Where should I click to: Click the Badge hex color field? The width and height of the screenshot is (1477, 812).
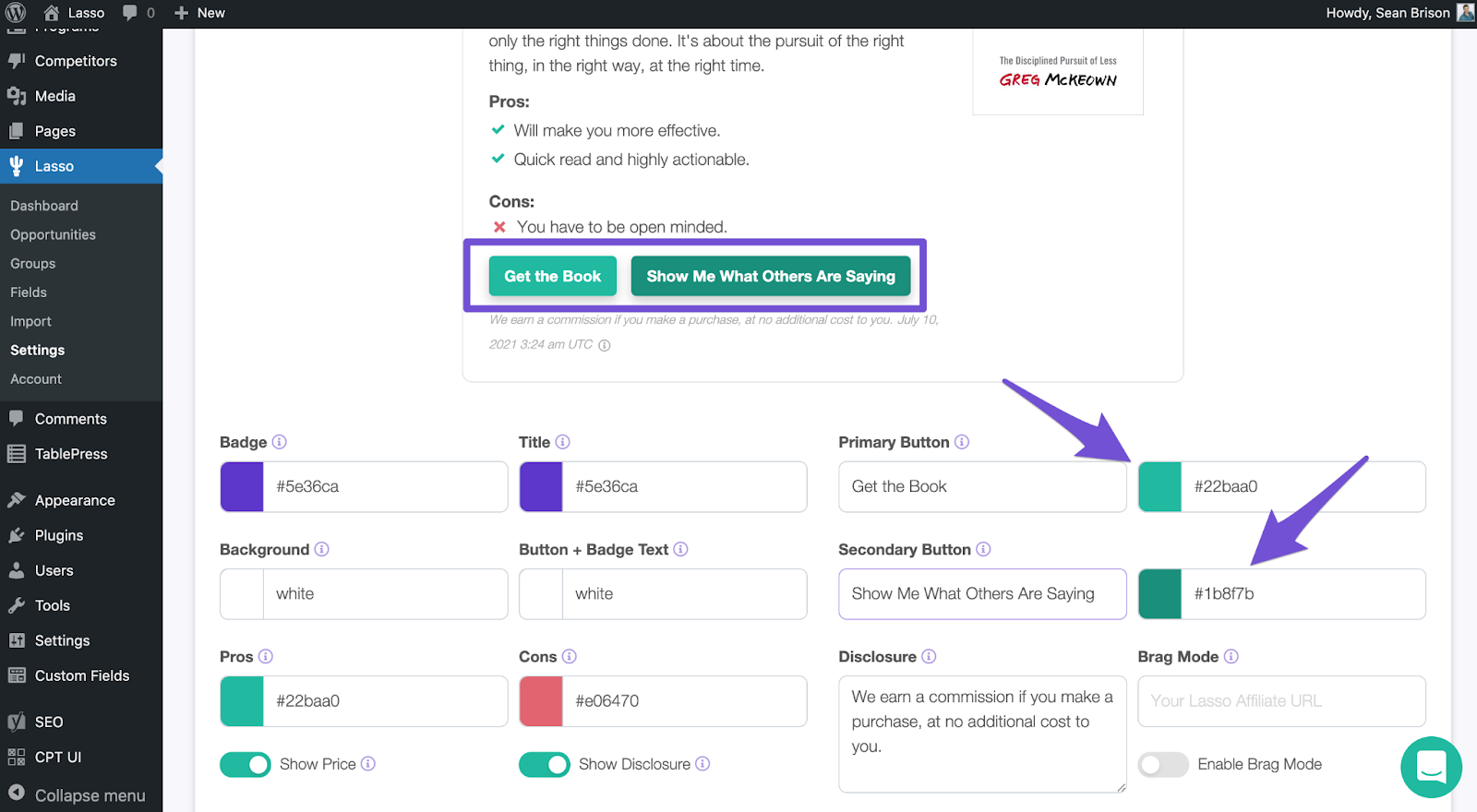[385, 486]
